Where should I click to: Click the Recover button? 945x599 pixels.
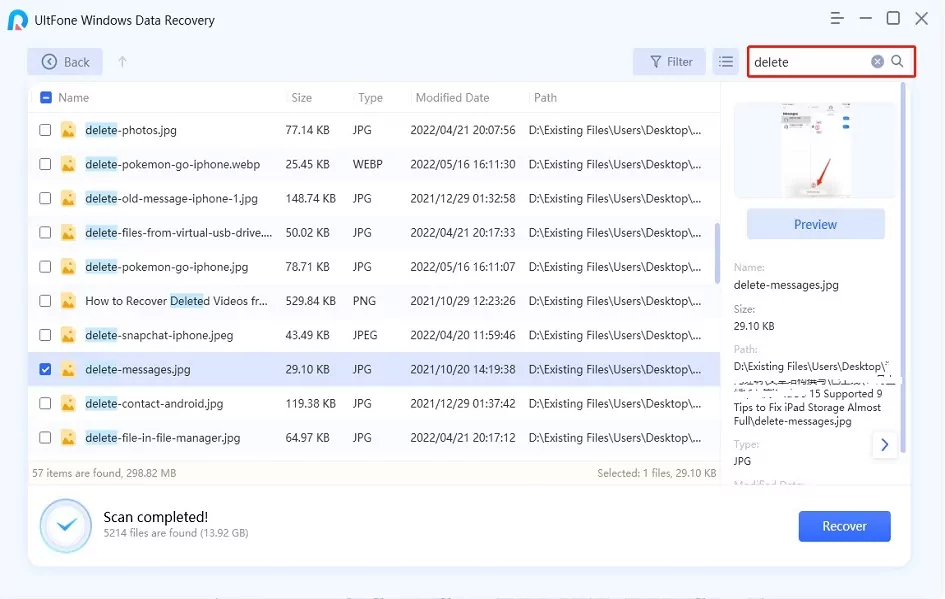pos(844,526)
